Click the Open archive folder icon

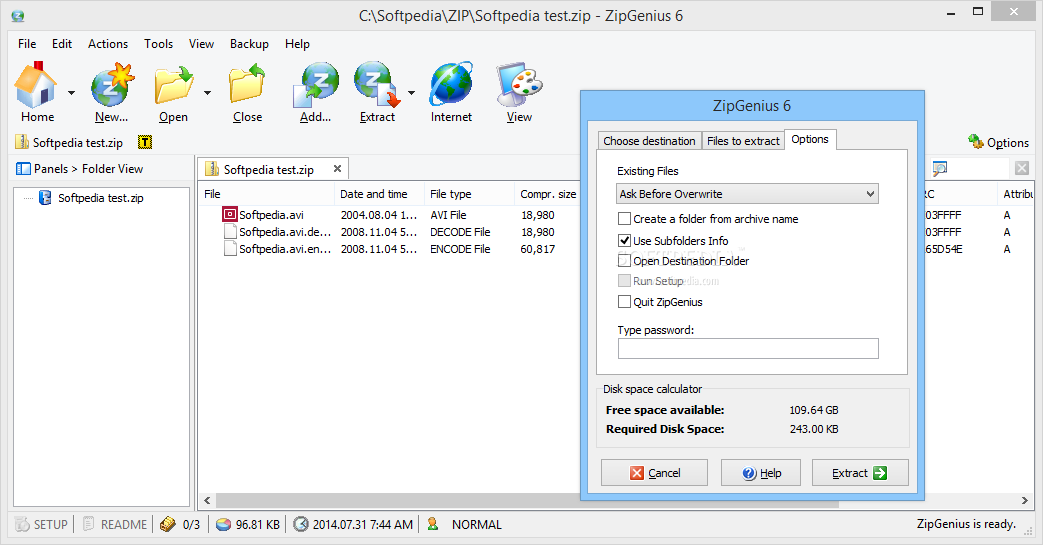[174, 85]
